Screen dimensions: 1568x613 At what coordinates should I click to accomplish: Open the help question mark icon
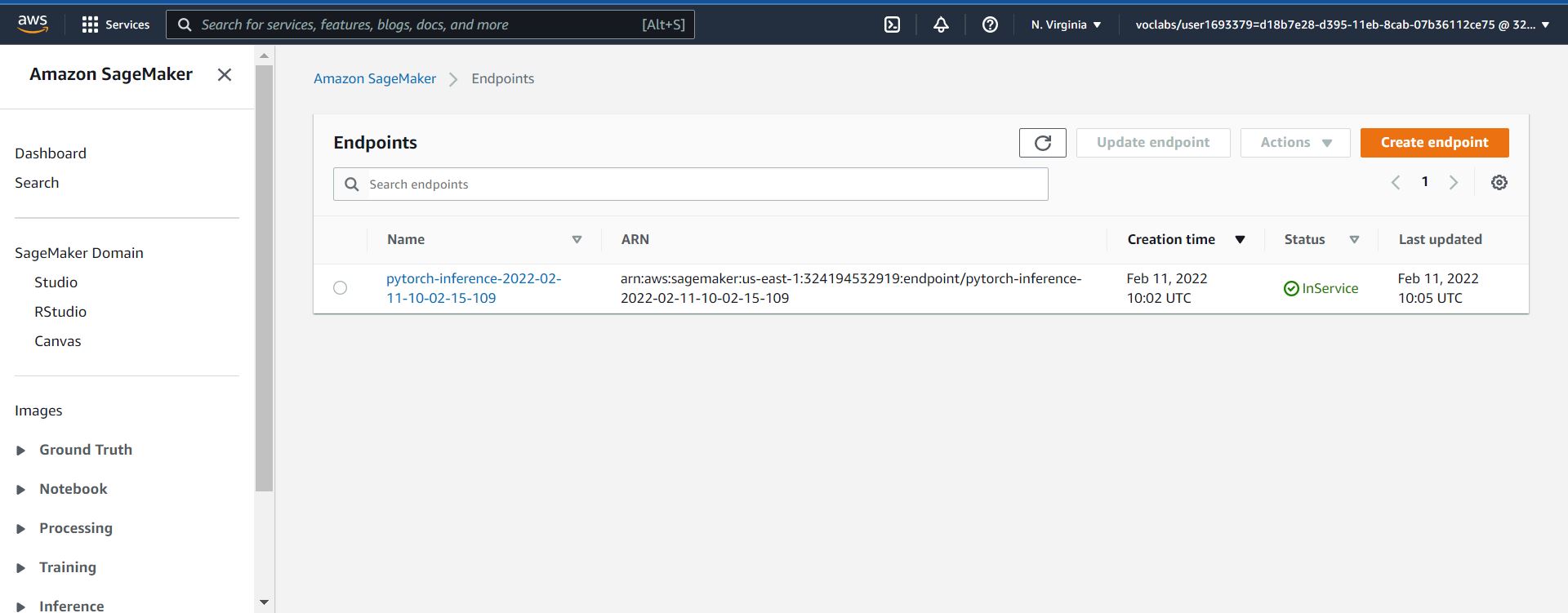pyautogui.click(x=990, y=24)
